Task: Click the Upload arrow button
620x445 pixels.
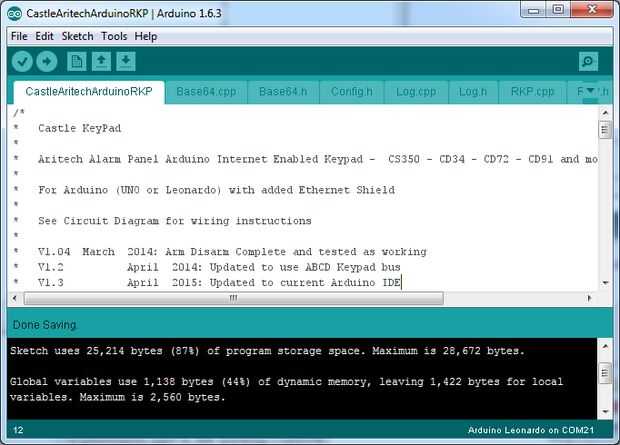Action: pyautogui.click(x=47, y=61)
